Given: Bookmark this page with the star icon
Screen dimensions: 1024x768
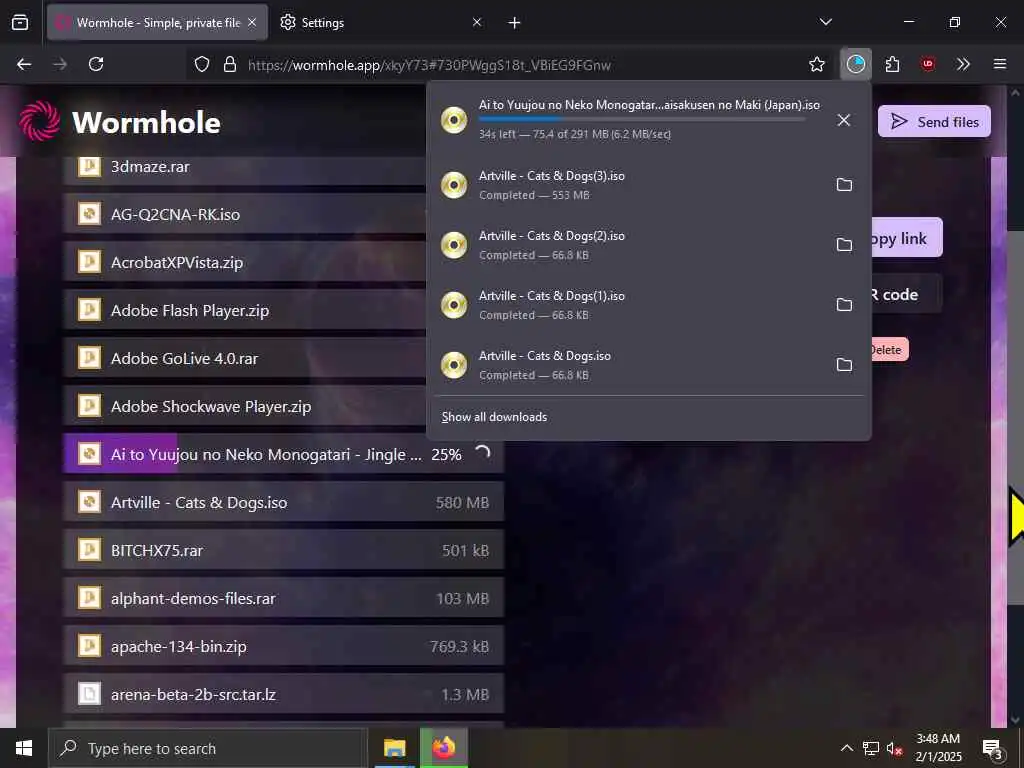Looking at the screenshot, I should [816, 64].
